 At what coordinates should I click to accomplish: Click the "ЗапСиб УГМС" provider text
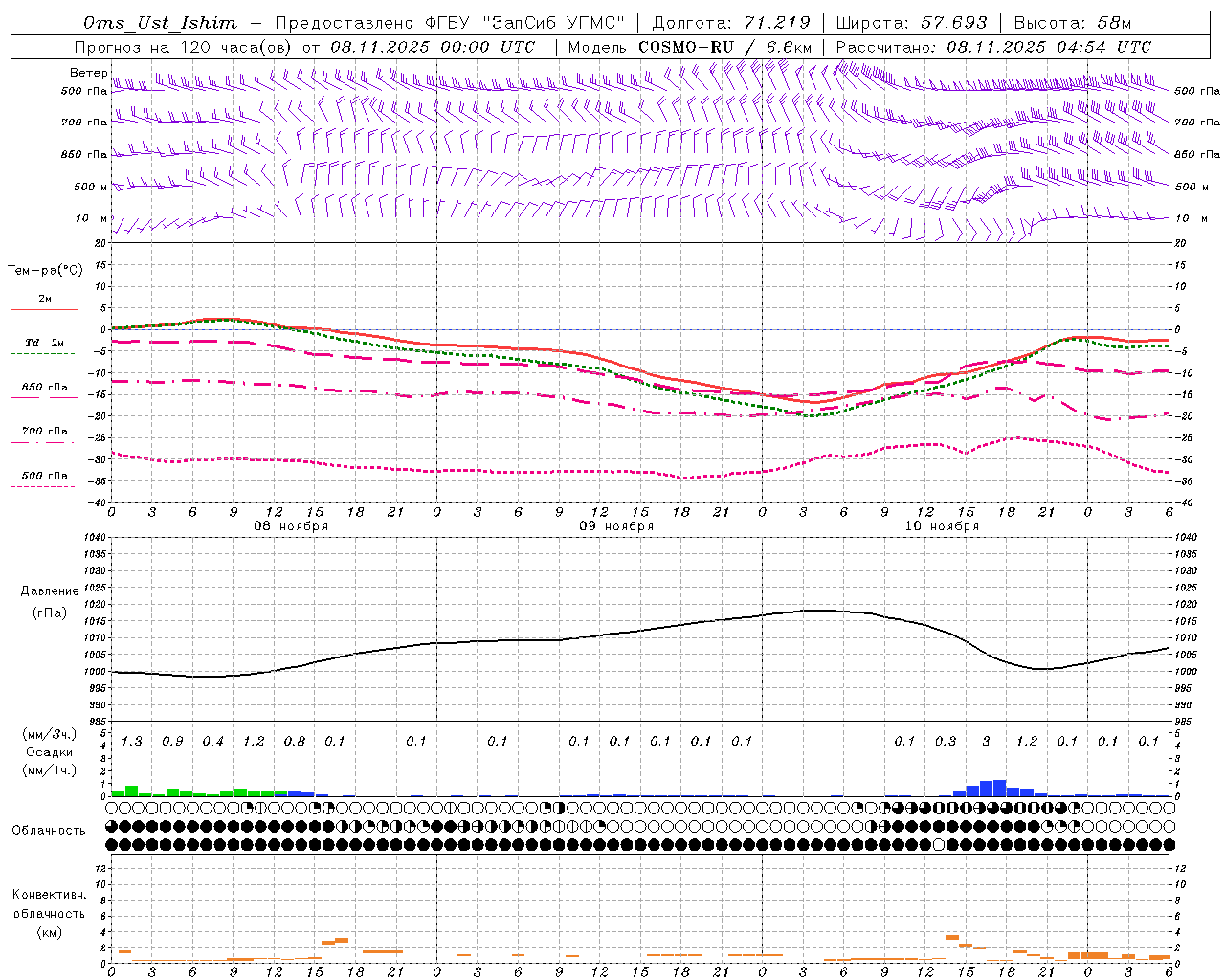(x=556, y=23)
